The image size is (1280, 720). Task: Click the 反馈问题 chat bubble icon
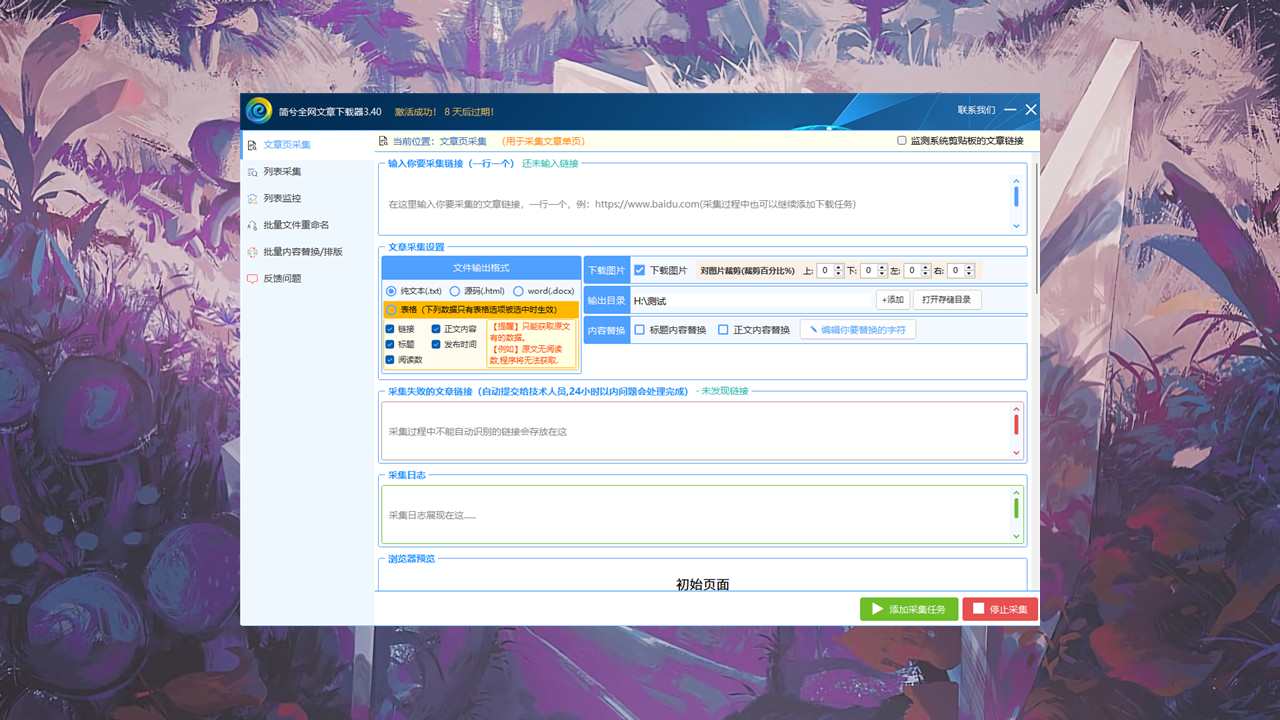(x=252, y=279)
